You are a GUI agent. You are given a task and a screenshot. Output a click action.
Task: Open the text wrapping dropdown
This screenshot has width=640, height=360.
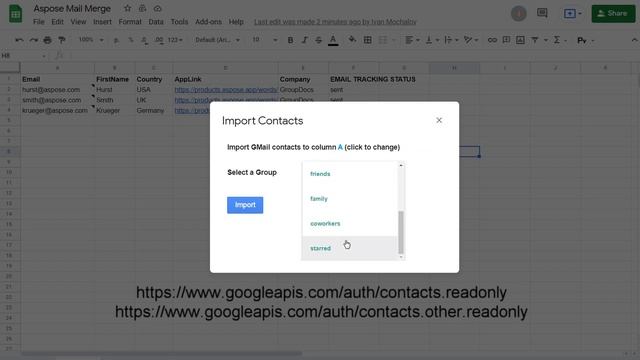pyautogui.click(x=451, y=40)
